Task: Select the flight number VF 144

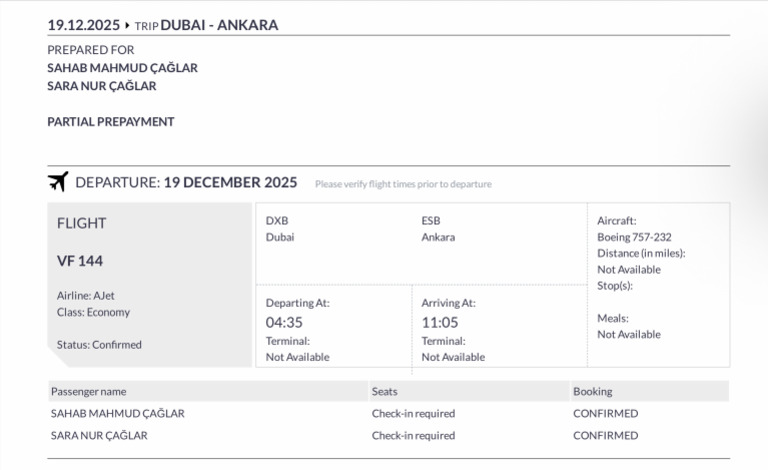Action: pos(80,261)
